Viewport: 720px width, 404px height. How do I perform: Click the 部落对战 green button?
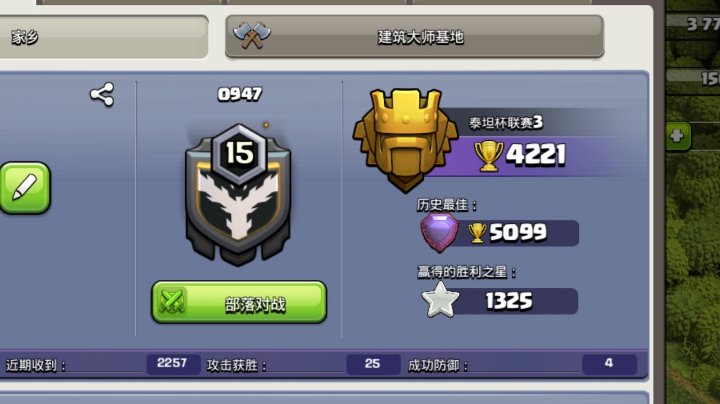pyautogui.click(x=239, y=303)
